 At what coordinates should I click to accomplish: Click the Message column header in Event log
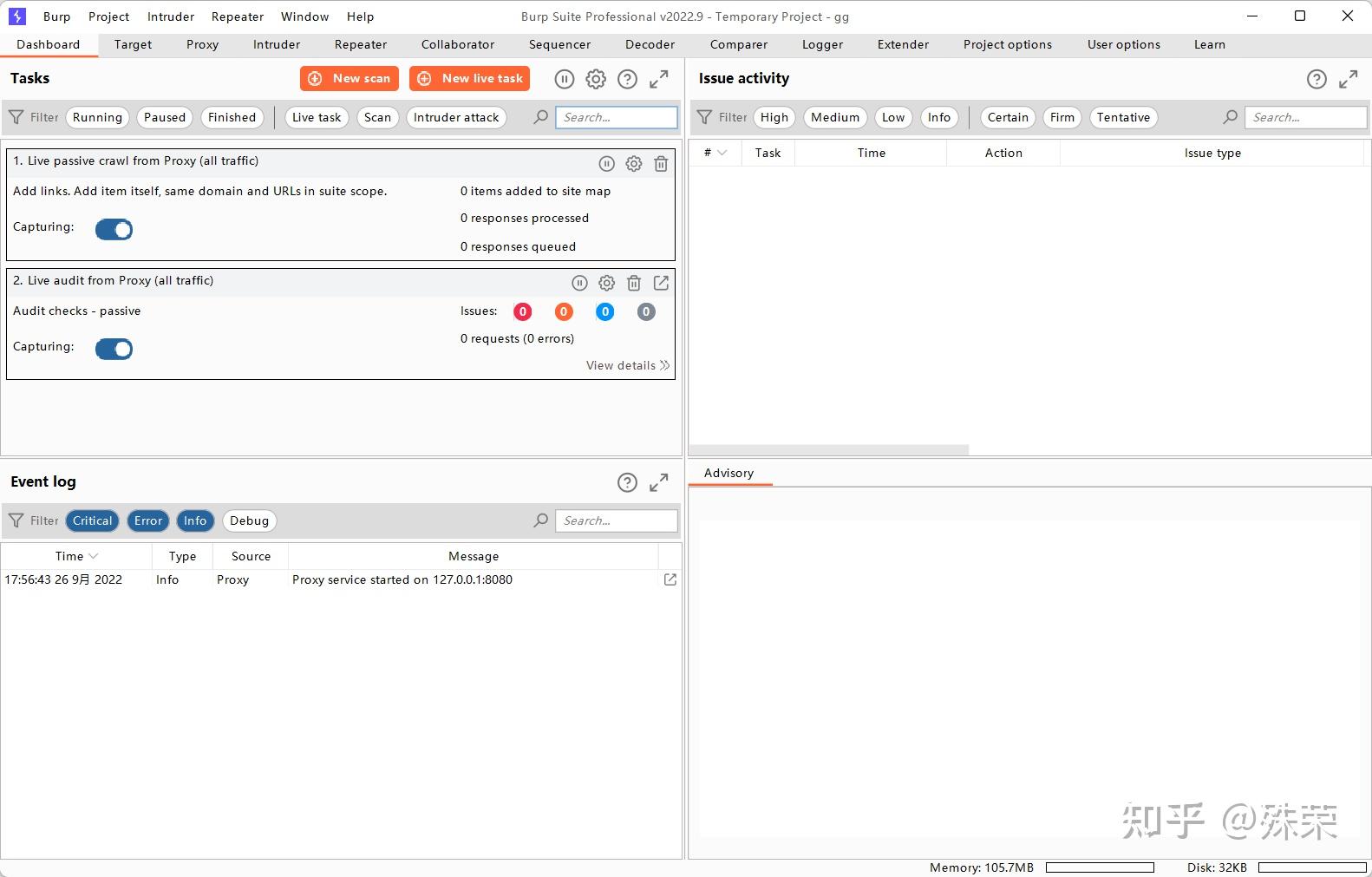click(x=474, y=556)
